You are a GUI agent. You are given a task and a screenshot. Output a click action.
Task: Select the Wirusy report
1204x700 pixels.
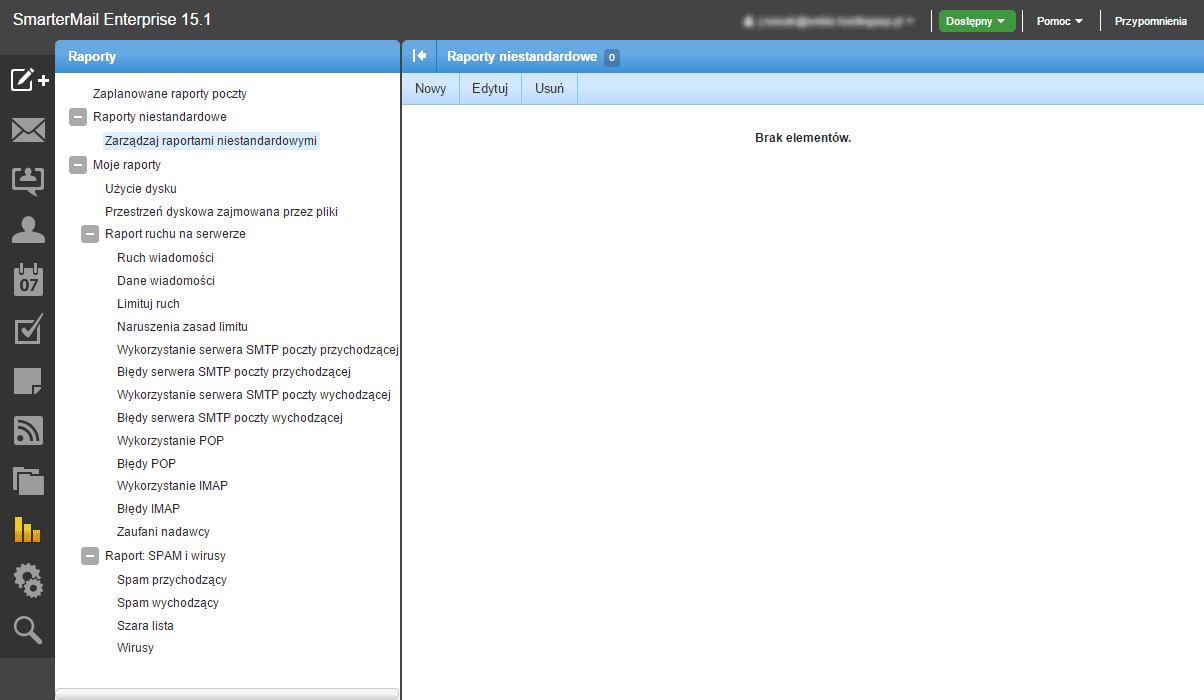tap(136, 648)
